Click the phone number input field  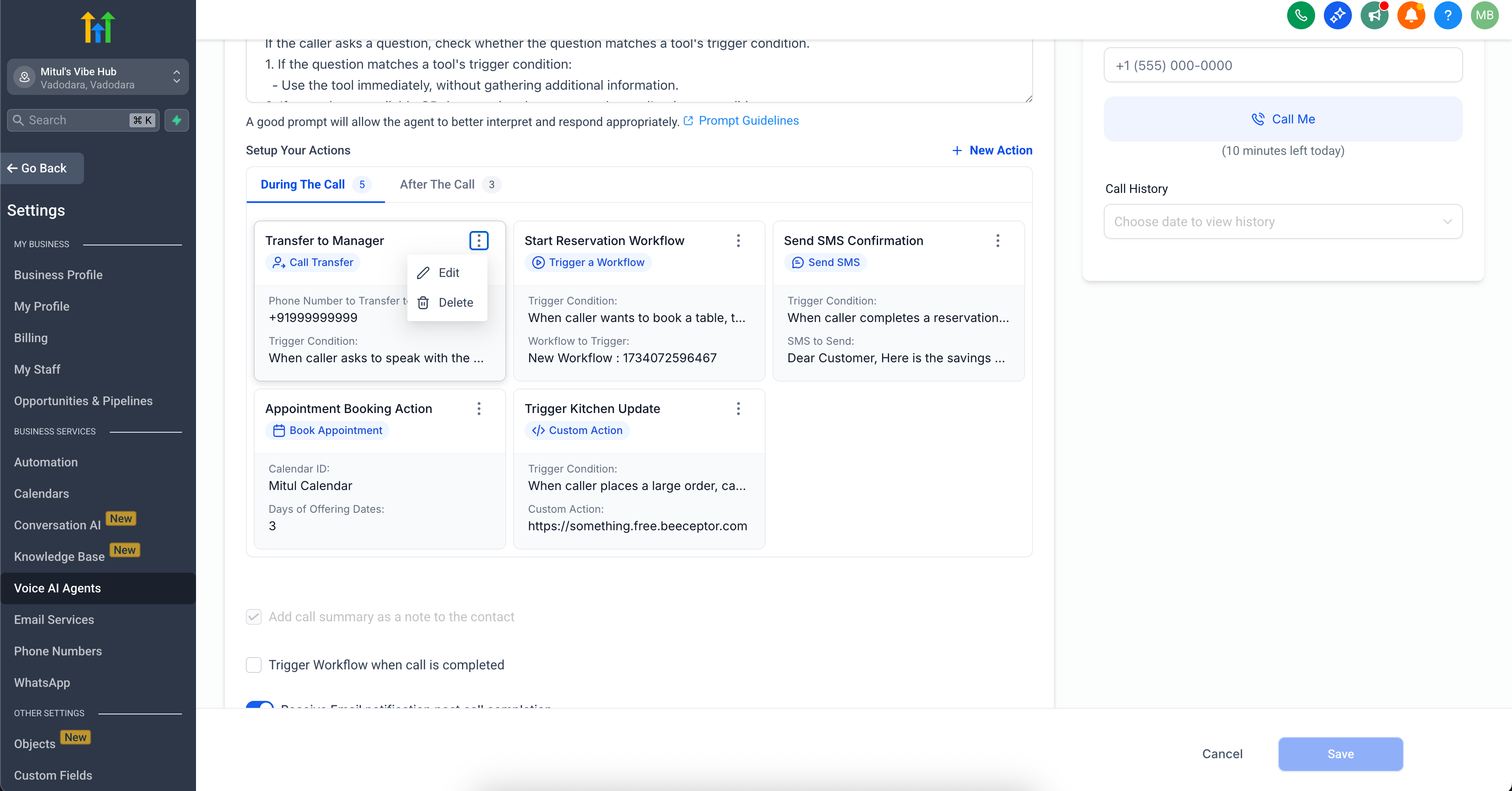pos(1282,65)
